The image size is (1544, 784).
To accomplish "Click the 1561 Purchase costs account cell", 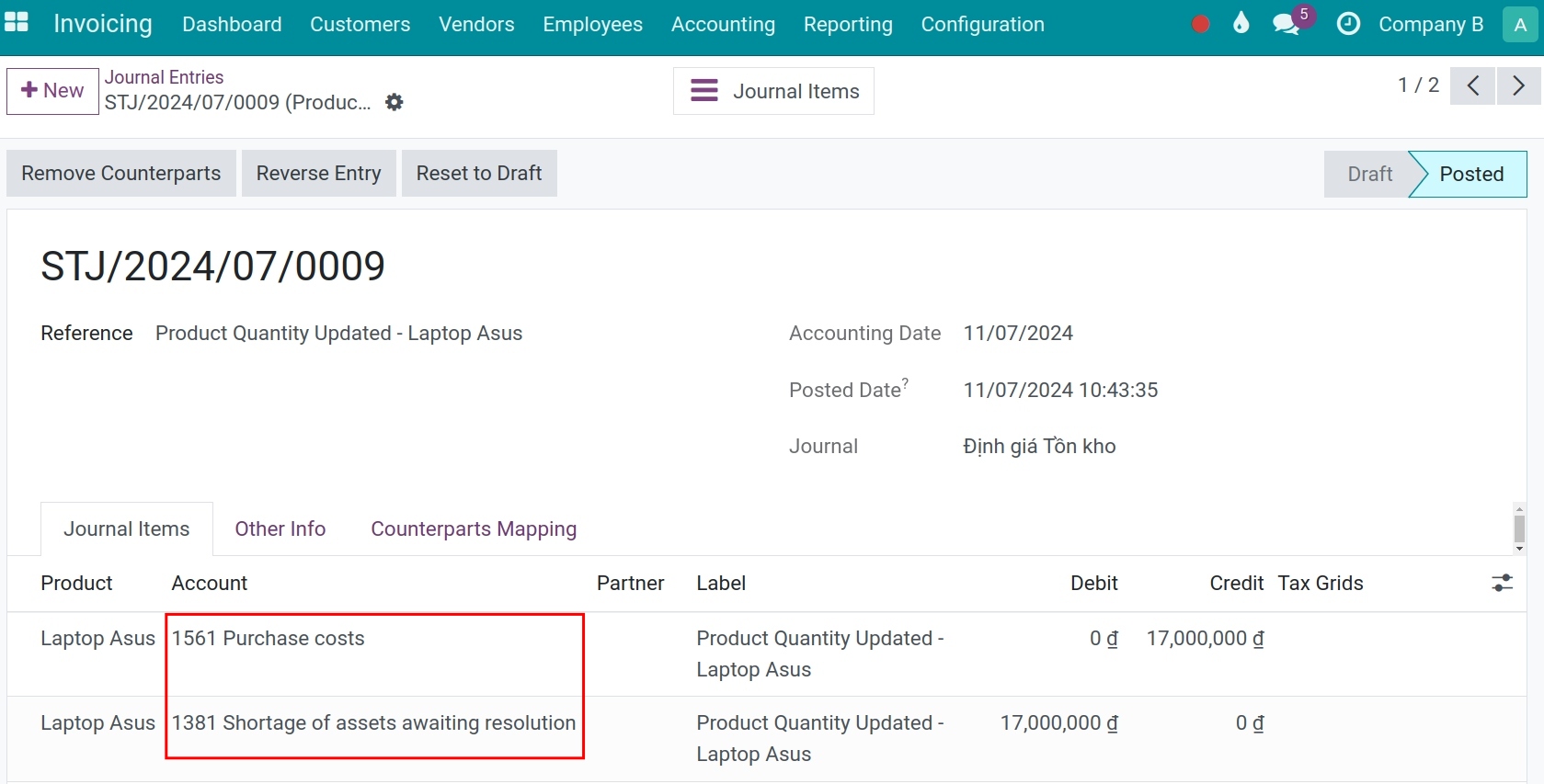I will 269,638.
